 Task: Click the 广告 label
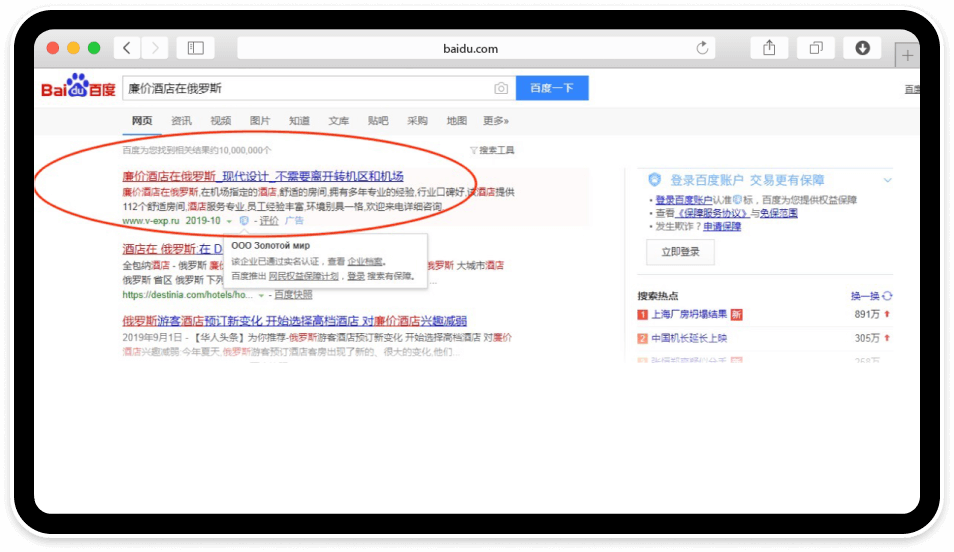point(294,220)
